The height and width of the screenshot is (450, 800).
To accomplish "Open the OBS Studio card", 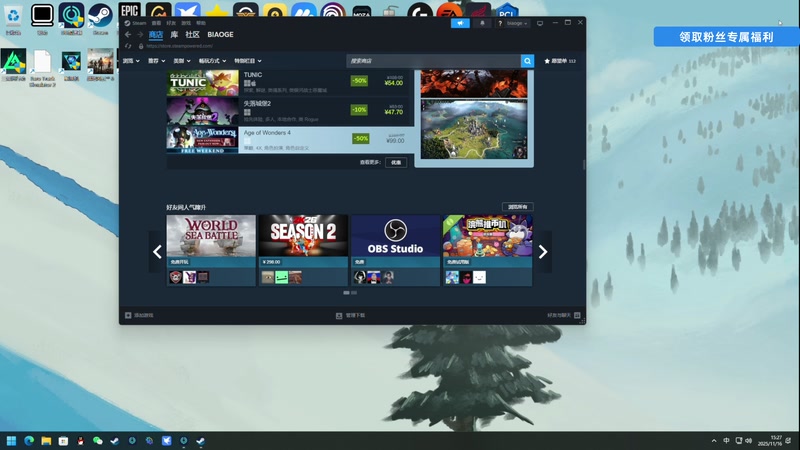I will pyautogui.click(x=395, y=250).
